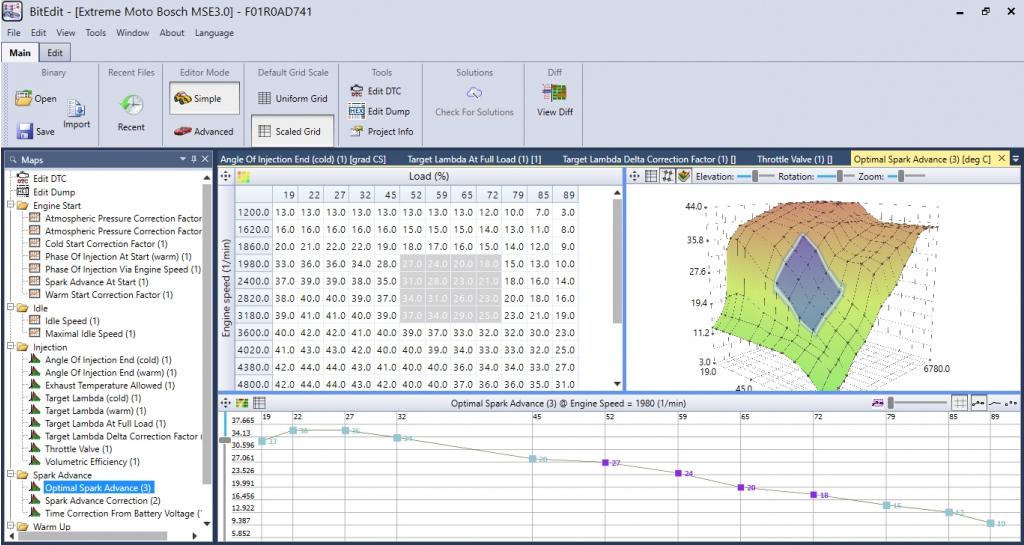Click the graph point labeled 27 at load 52
Viewport: 1024px width, 545px height.
click(x=605, y=462)
